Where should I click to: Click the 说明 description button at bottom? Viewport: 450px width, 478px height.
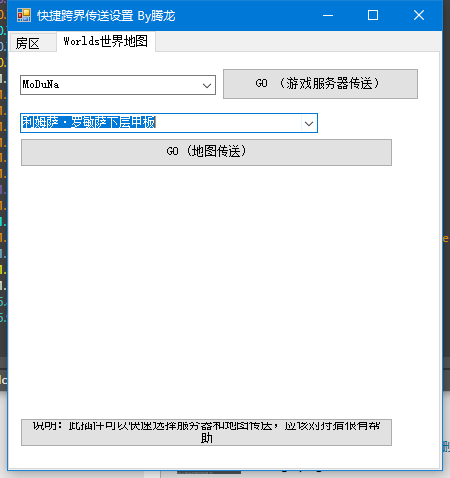tap(206, 432)
